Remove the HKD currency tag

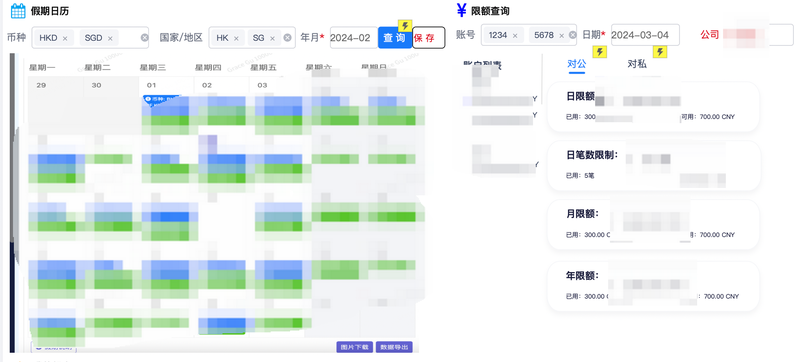click(x=65, y=38)
